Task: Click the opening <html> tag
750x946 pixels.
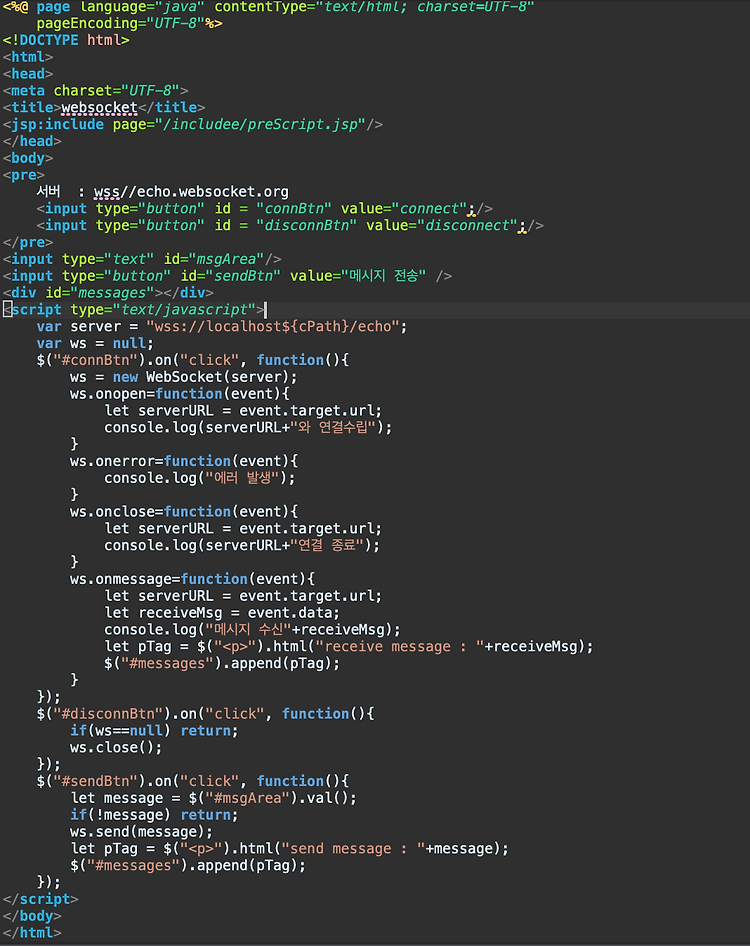Action: (28, 57)
